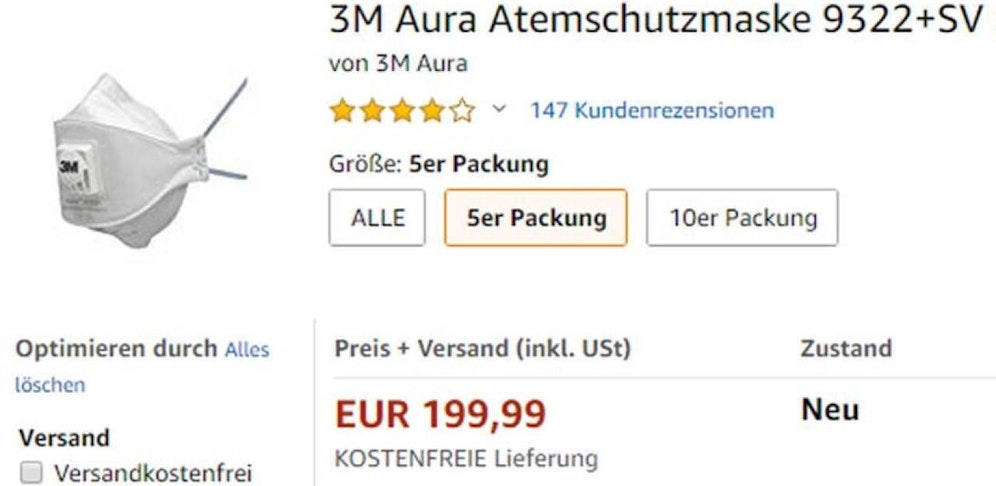Click the Zustand column header
The height and width of the screenshot is (486, 996).
pos(845,349)
